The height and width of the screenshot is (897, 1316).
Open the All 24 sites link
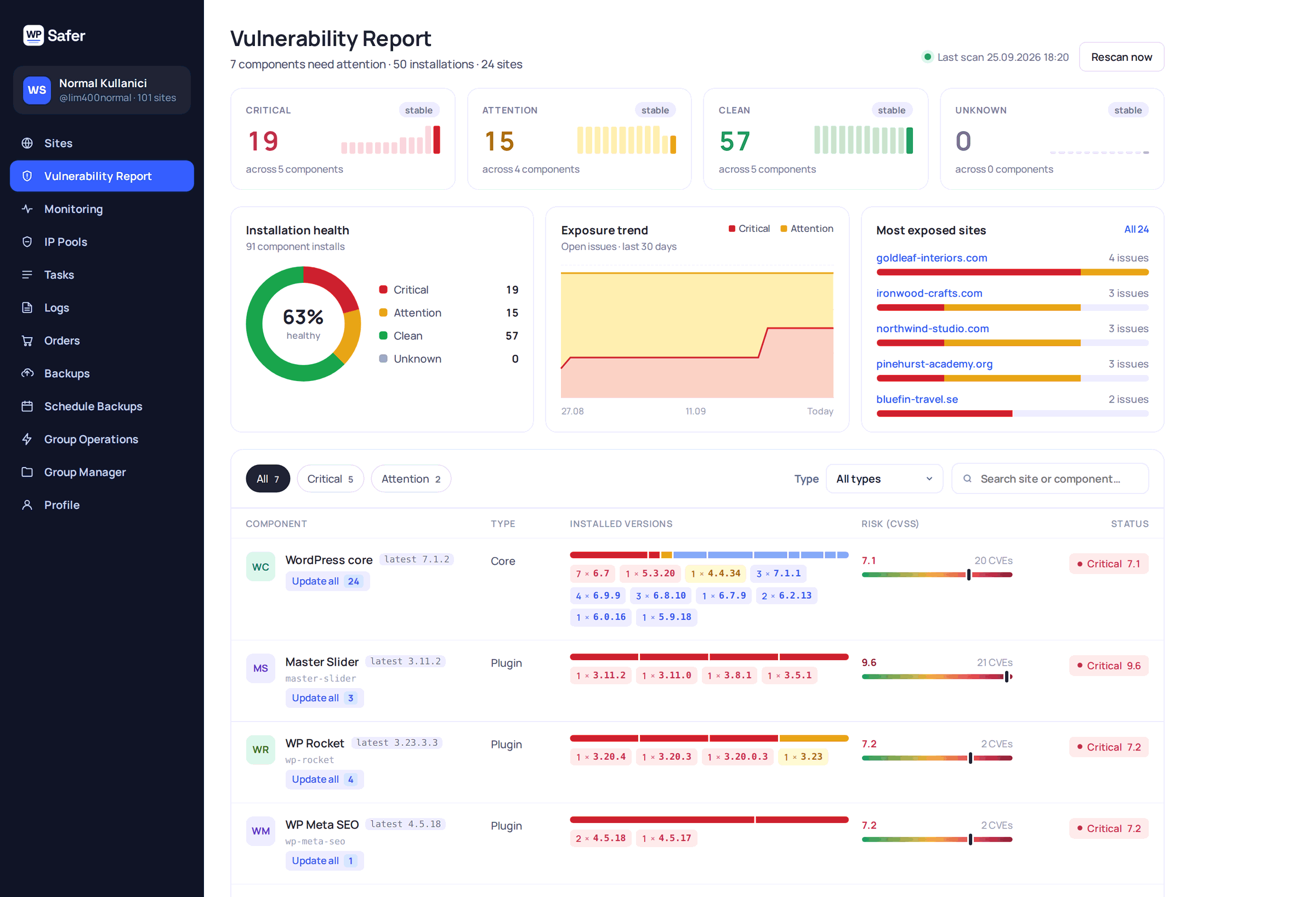click(1136, 229)
